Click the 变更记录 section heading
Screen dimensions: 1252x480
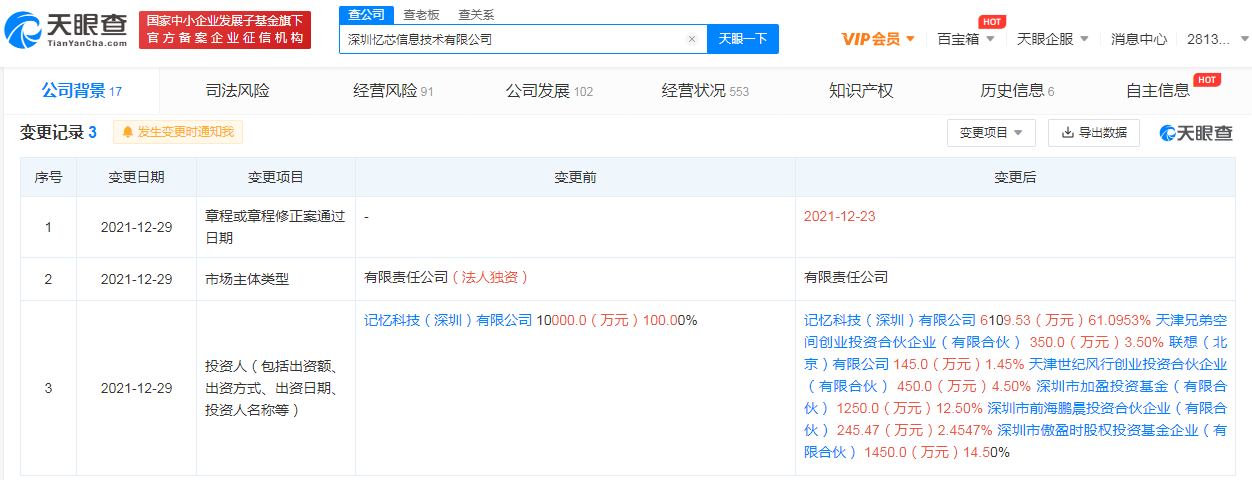pos(58,132)
